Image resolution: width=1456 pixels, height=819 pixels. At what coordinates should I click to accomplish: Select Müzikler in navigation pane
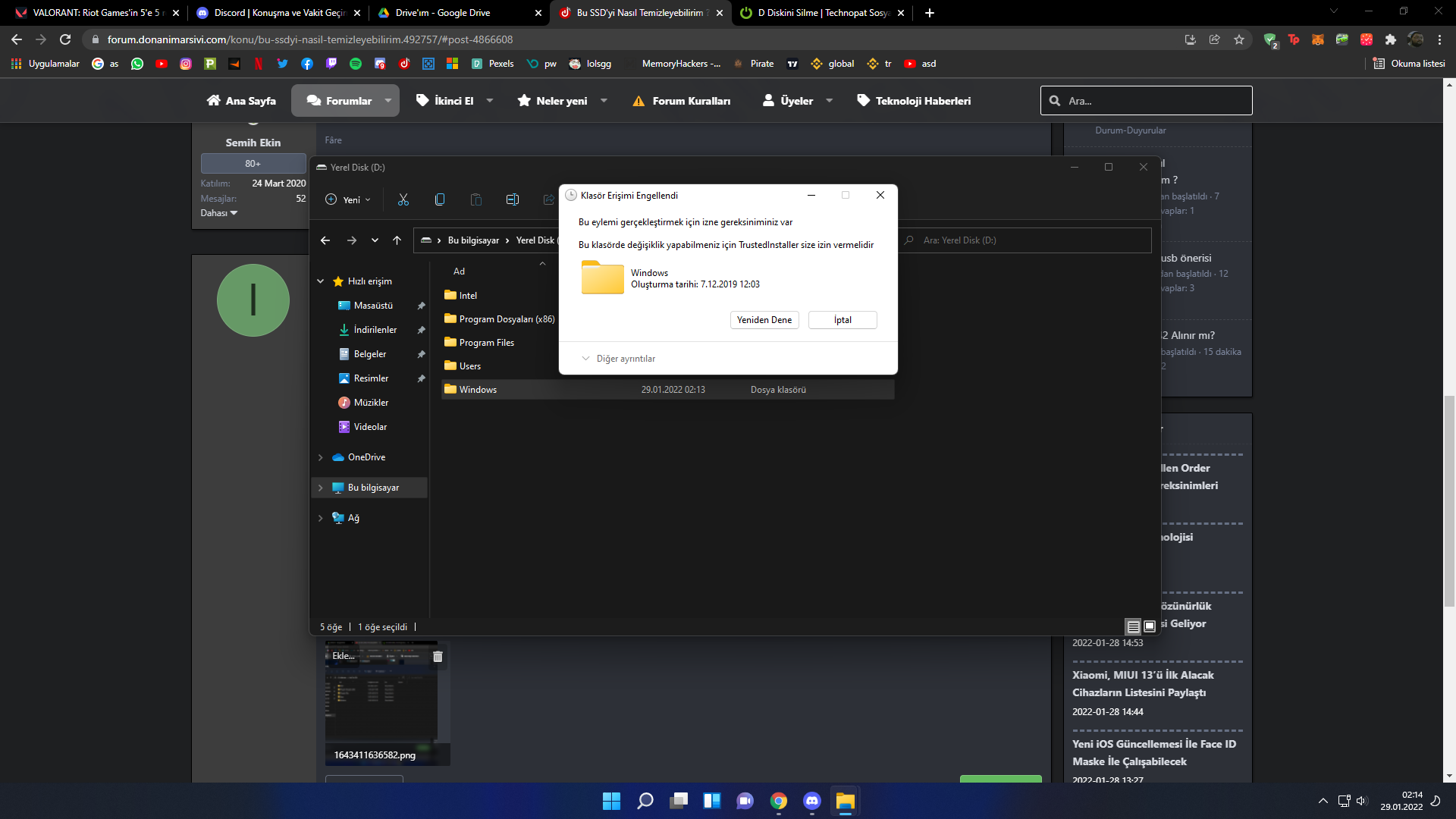[x=371, y=403]
